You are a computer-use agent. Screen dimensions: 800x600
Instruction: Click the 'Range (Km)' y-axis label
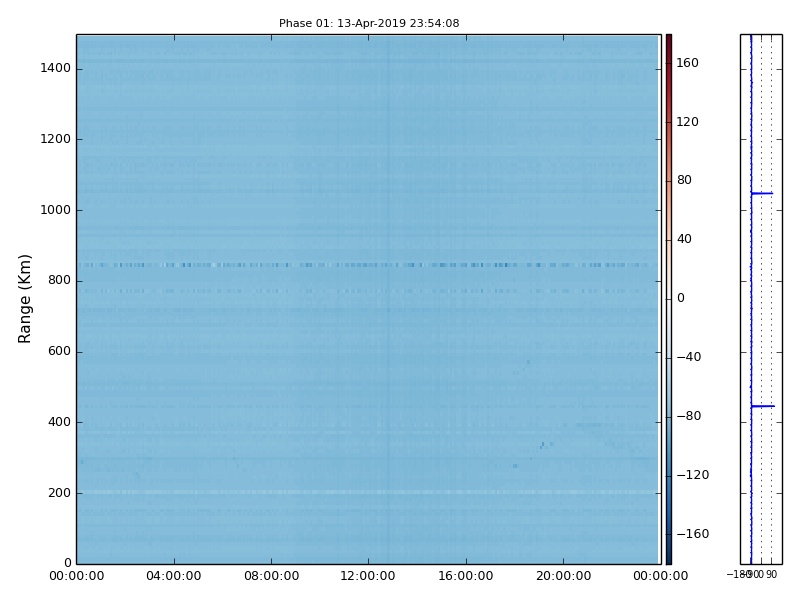tap(26, 298)
